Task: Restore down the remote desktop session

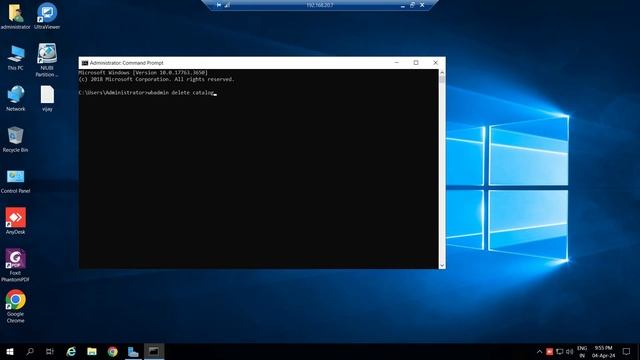Action: [x=412, y=5]
